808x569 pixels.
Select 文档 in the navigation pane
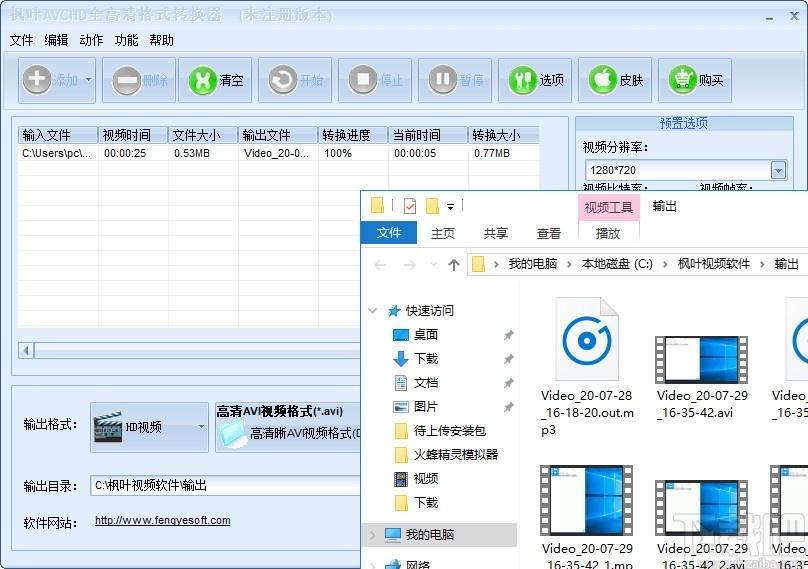pos(426,382)
